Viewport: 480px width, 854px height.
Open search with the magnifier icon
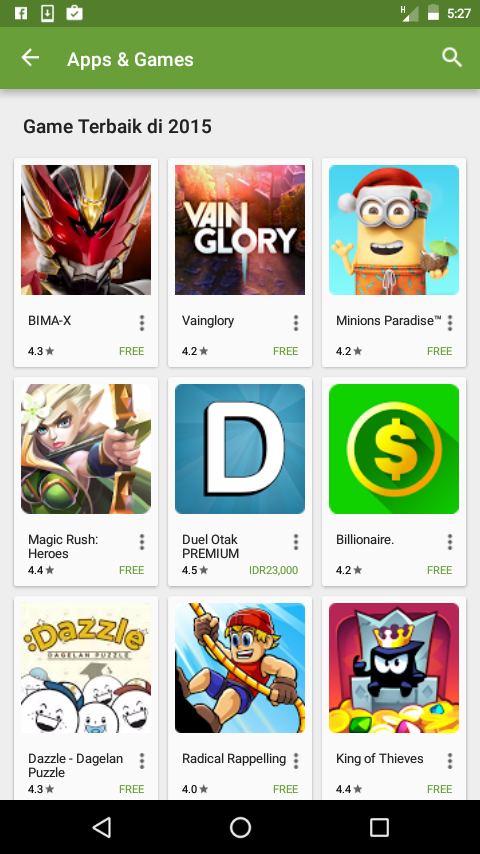point(452,58)
